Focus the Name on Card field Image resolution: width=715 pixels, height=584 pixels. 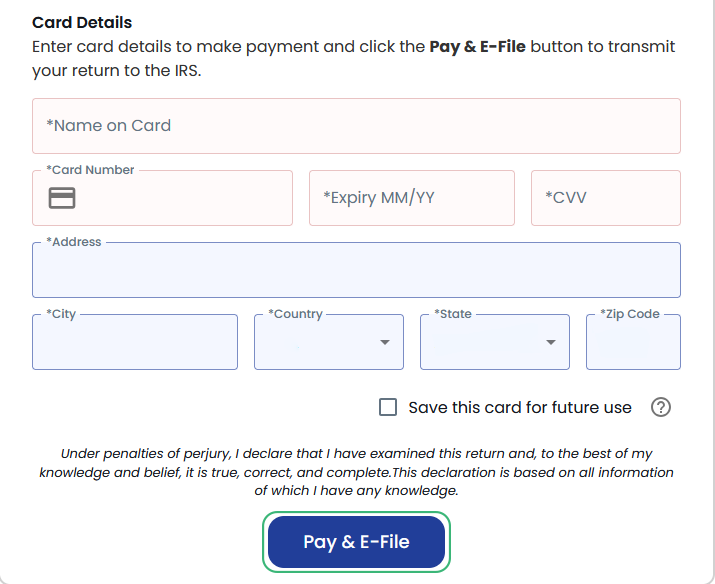tap(356, 126)
